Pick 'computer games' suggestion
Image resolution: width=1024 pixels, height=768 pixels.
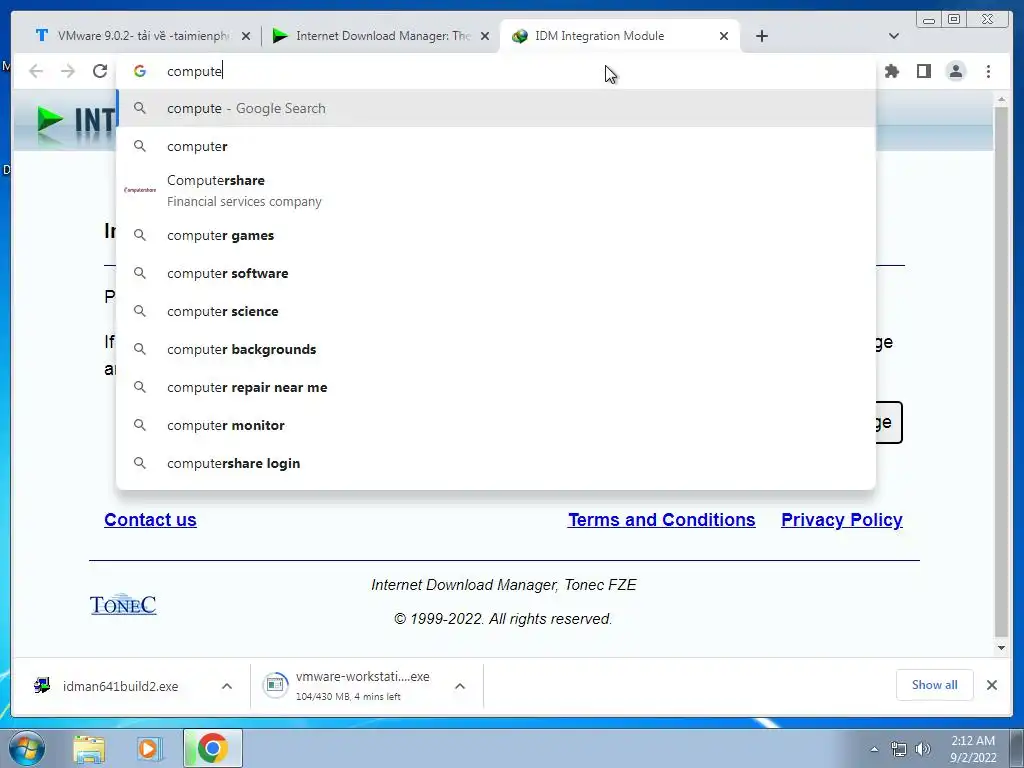496,235
